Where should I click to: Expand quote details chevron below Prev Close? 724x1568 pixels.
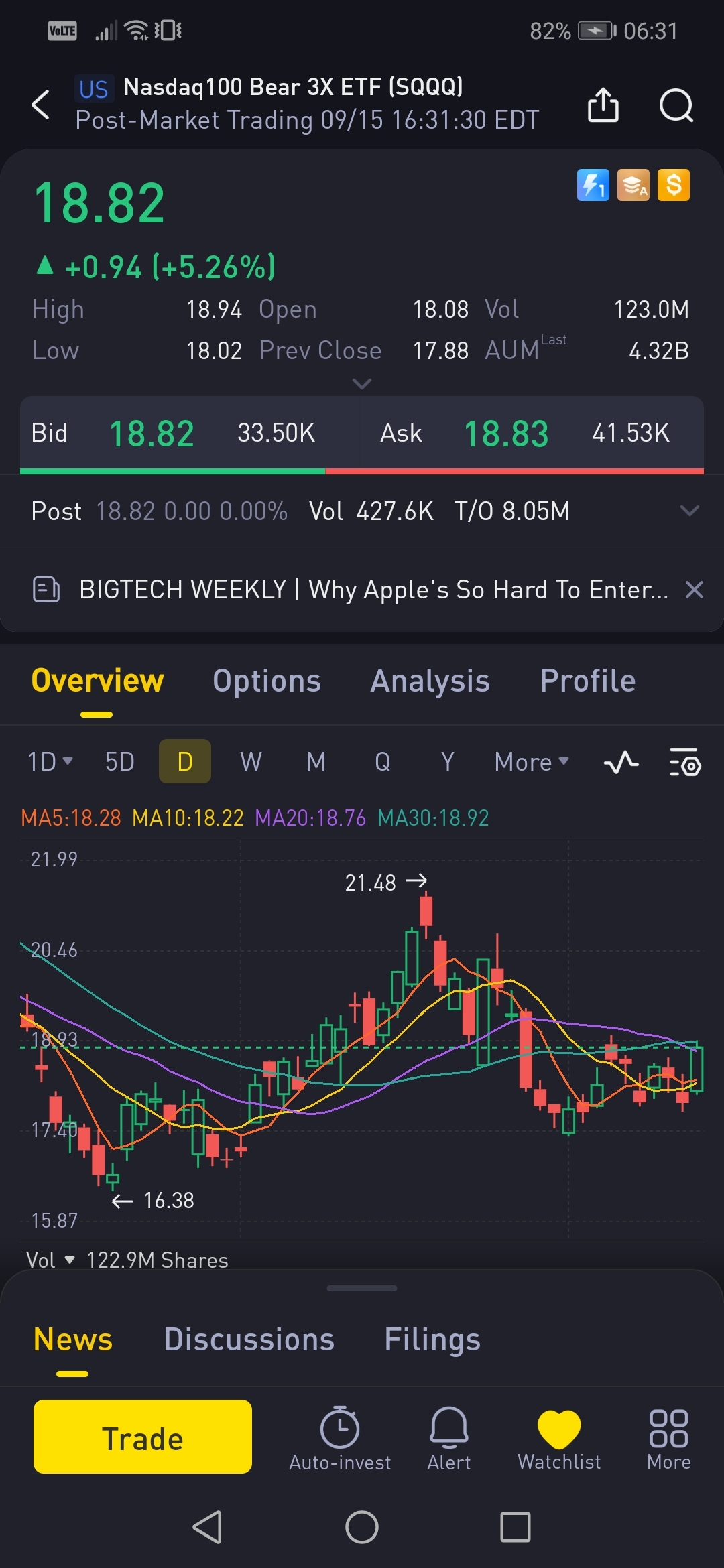click(x=362, y=384)
